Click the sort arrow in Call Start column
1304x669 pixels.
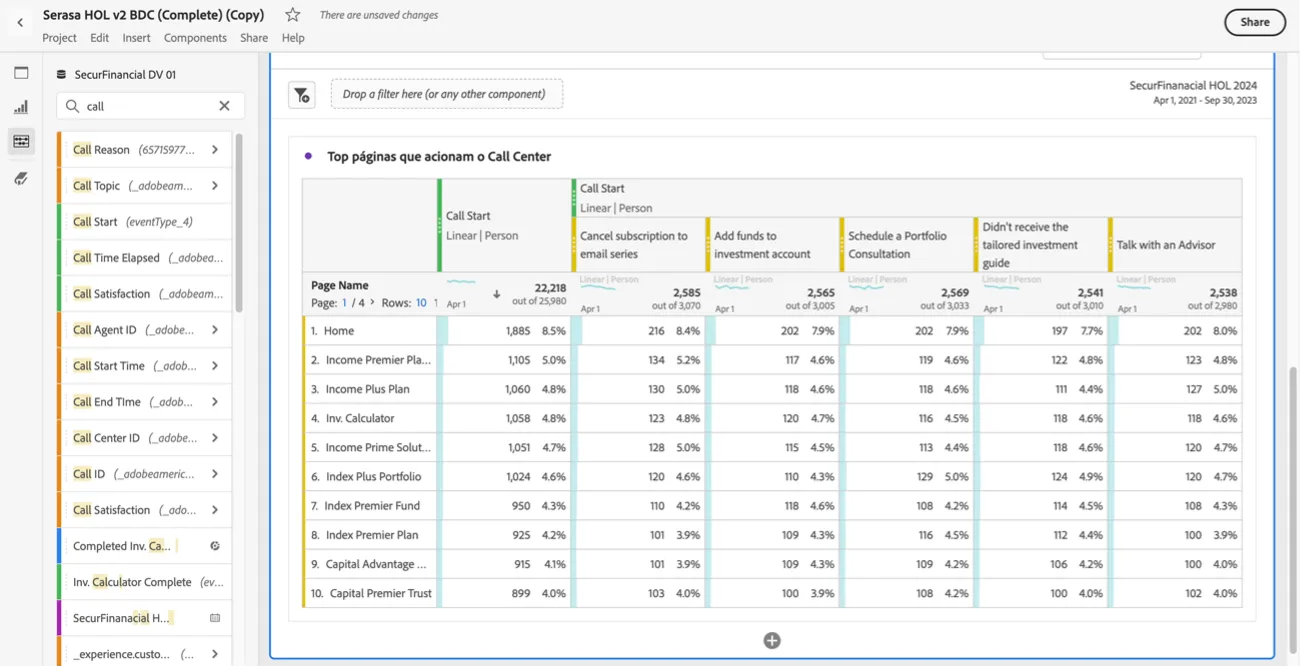tap(497, 295)
